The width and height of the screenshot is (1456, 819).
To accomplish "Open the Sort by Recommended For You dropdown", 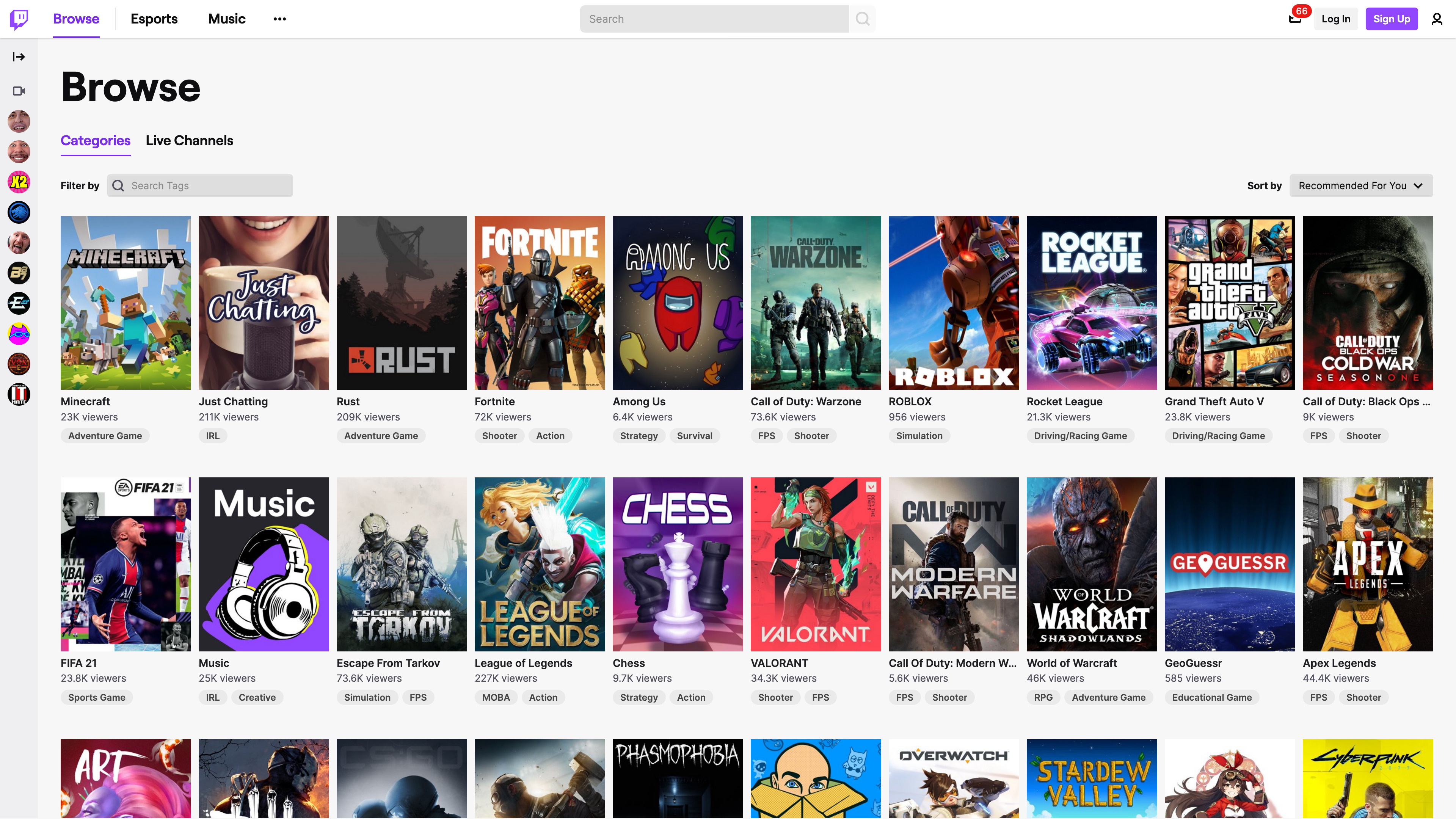I will tap(1360, 185).
